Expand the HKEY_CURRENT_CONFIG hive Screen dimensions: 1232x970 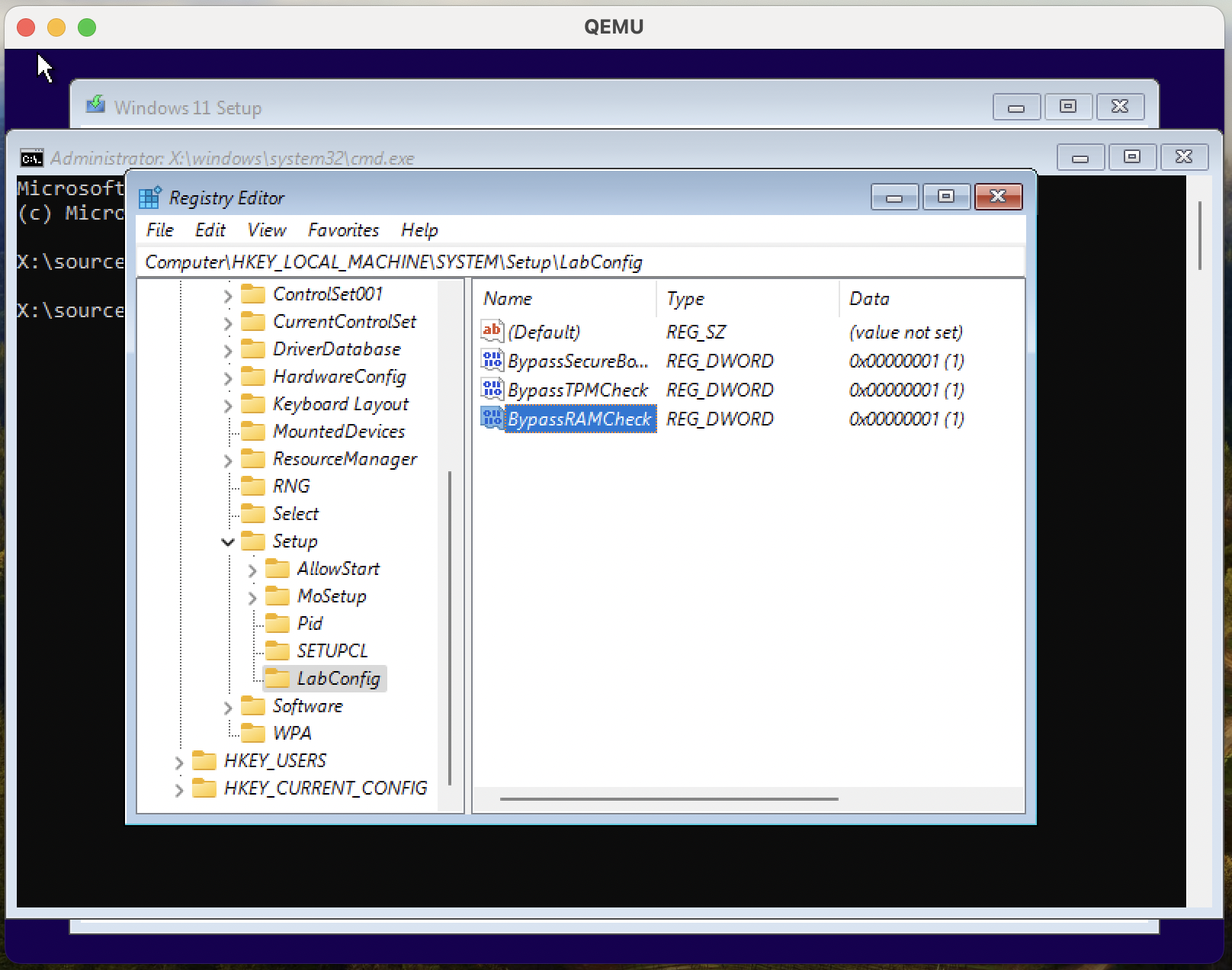pos(179,790)
